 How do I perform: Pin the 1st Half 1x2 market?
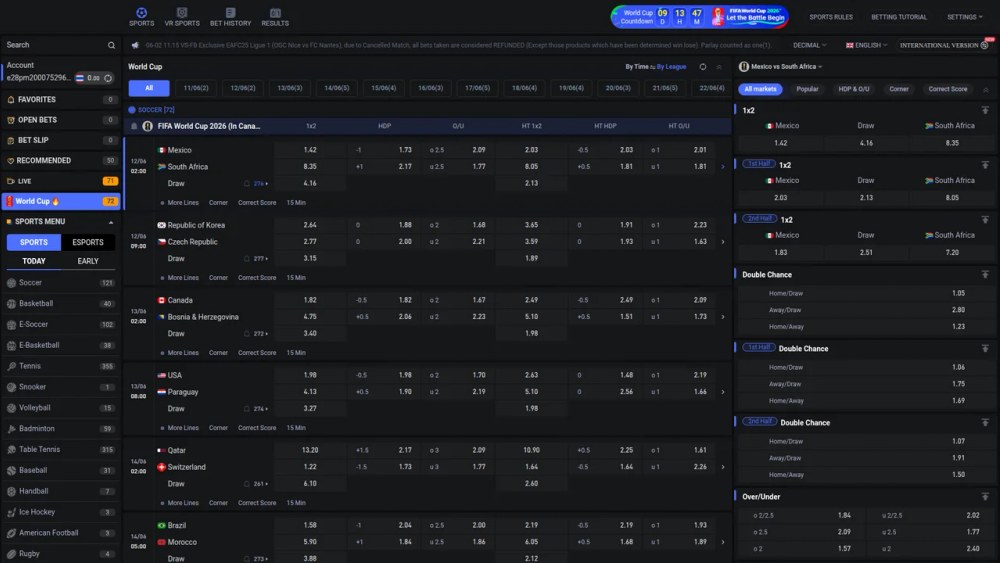[985, 165]
